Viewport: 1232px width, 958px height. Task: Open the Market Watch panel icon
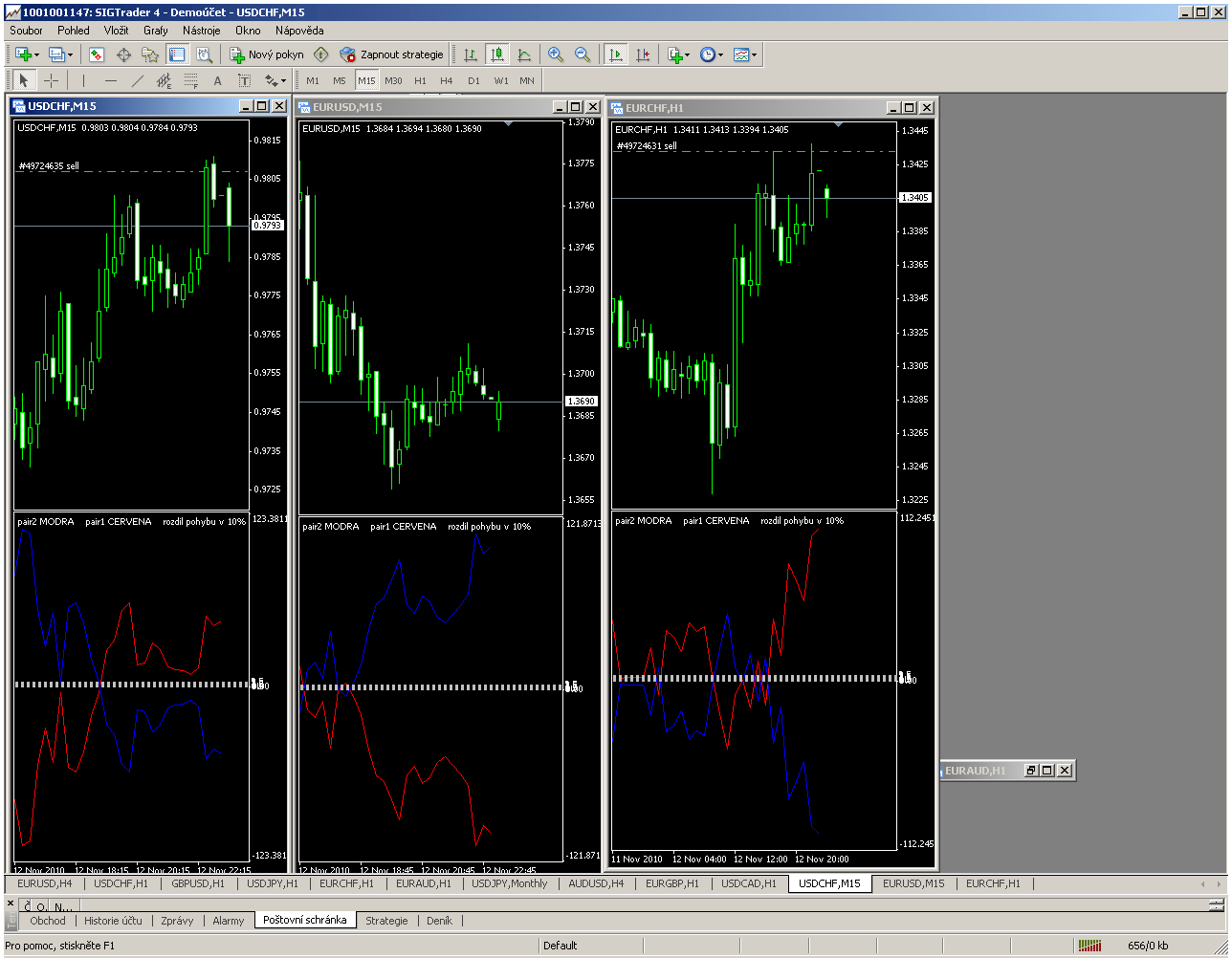97,54
